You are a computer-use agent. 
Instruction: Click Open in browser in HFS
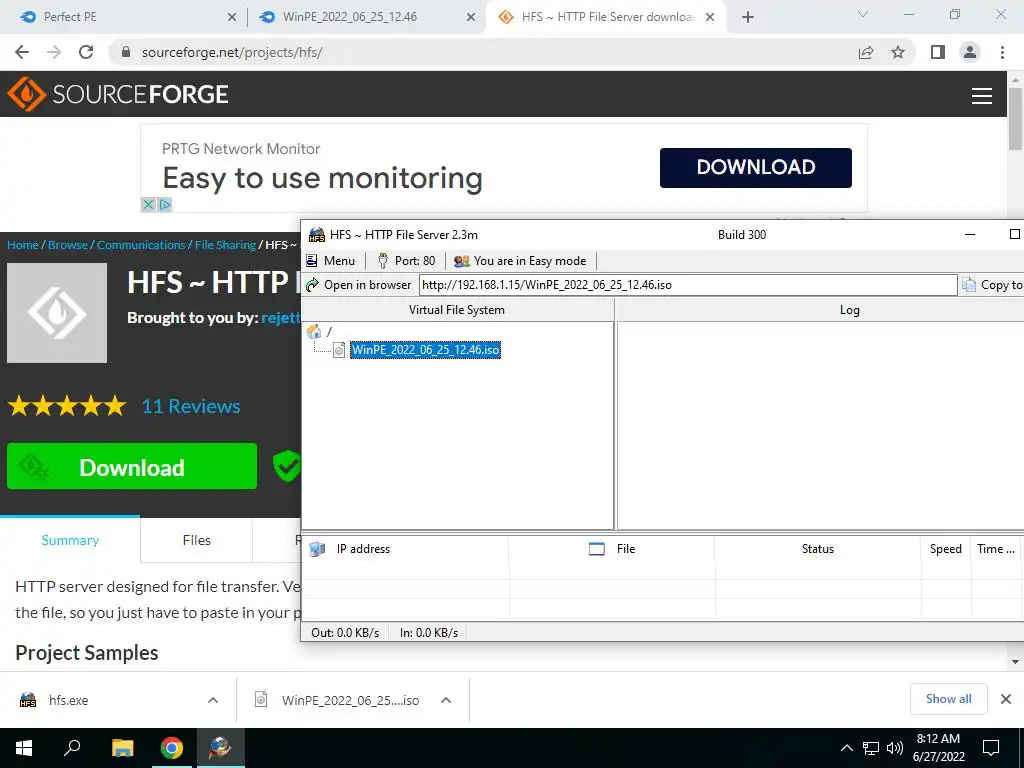point(359,285)
